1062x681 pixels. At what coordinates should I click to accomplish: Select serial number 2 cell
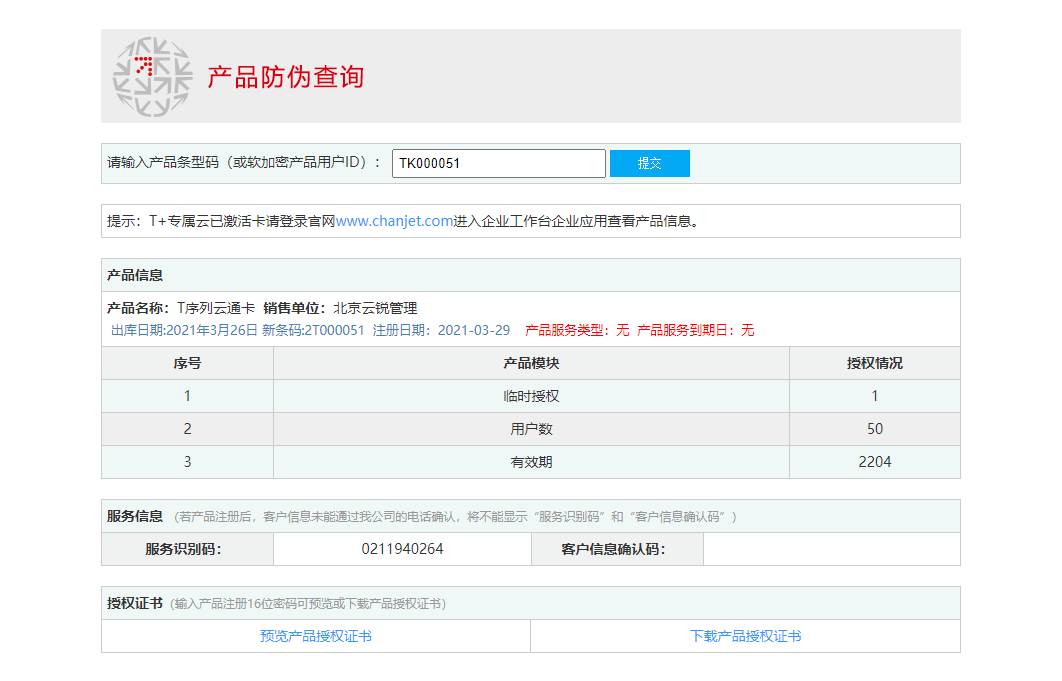pos(188,429)
